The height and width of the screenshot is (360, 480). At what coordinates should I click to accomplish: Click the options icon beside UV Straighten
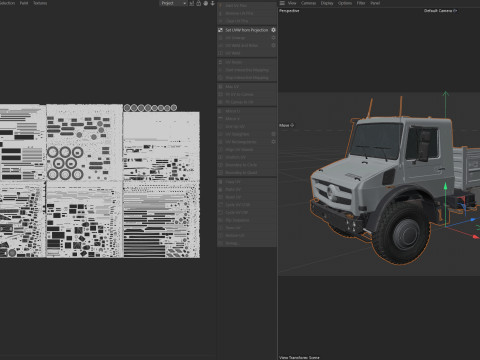pos(273,134)
